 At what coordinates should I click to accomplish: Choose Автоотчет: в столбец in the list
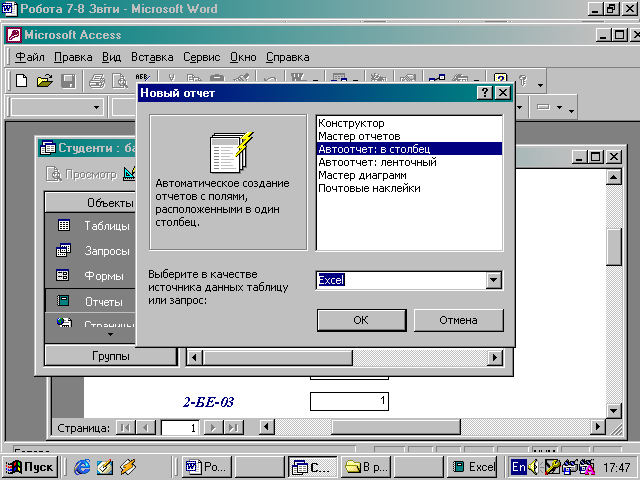click(x=409, y=149)
